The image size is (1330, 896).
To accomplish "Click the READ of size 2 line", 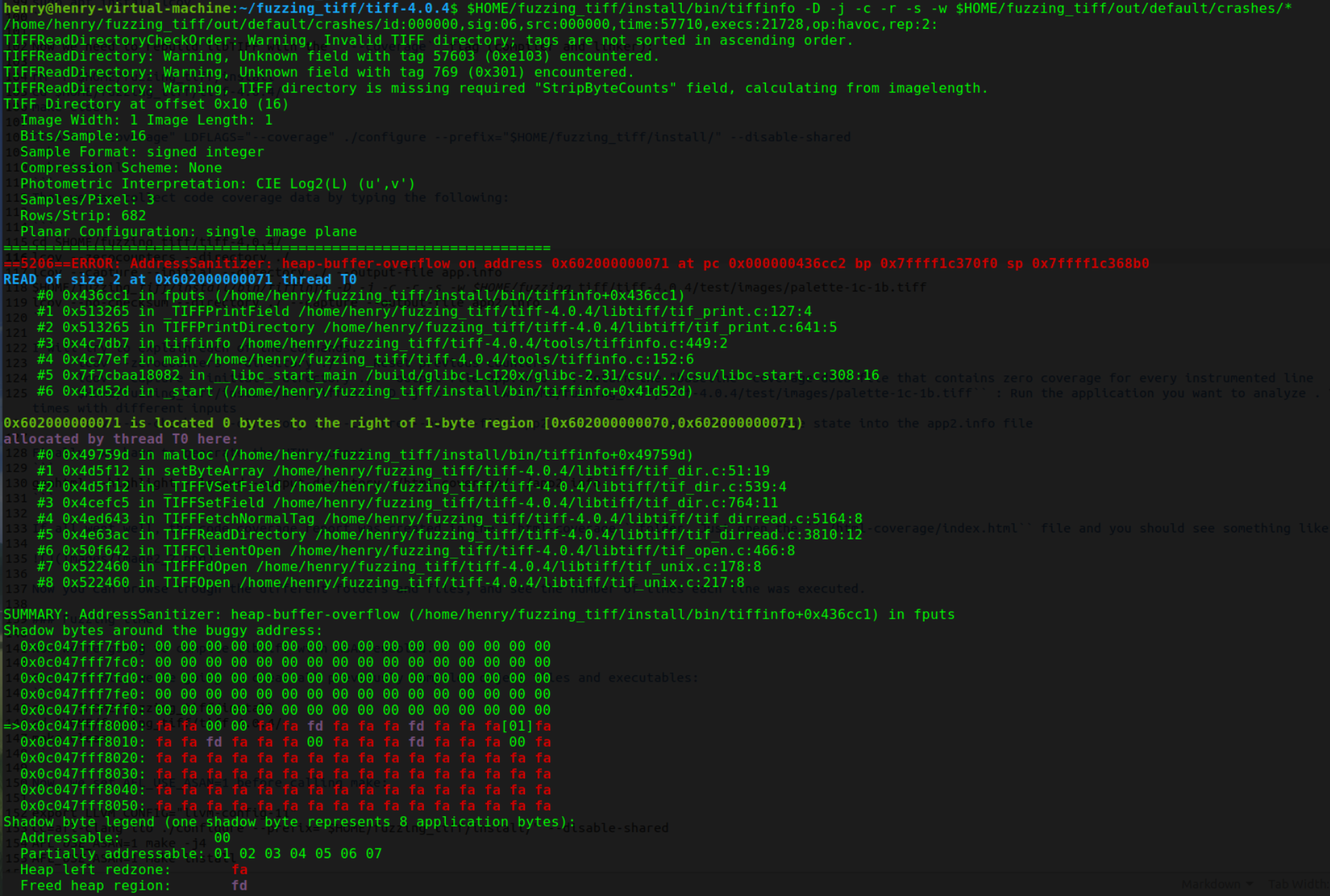I will 179,279.
